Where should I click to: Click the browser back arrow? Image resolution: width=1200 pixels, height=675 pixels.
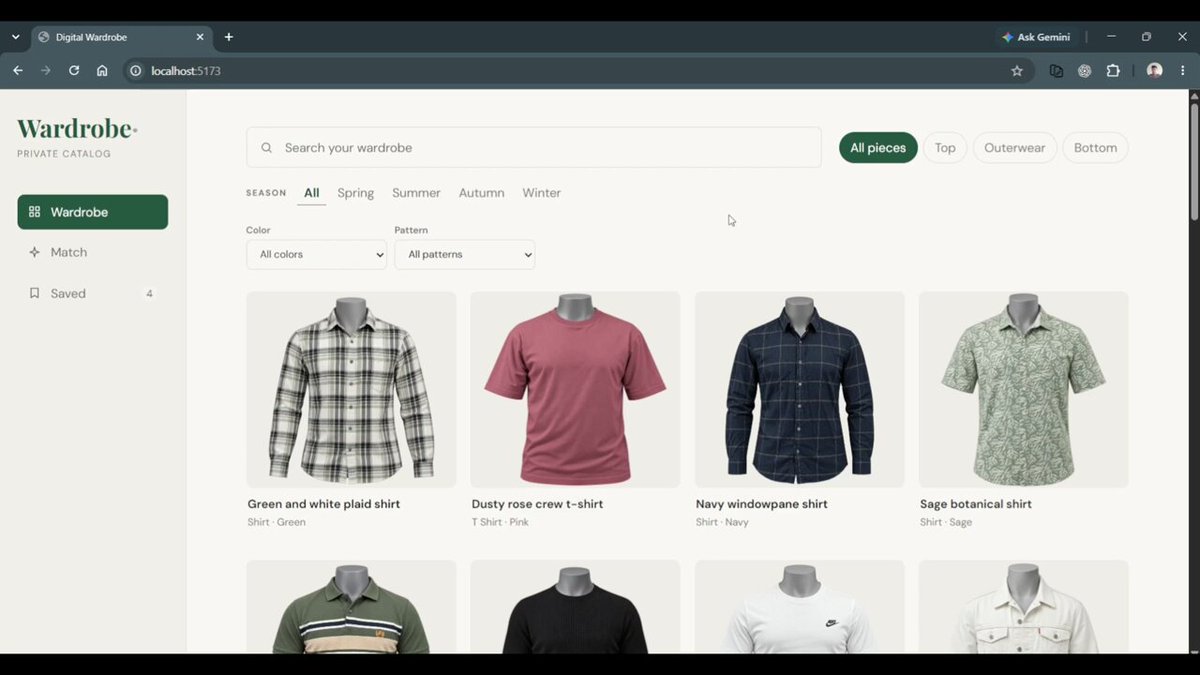[x=17, y=71]
